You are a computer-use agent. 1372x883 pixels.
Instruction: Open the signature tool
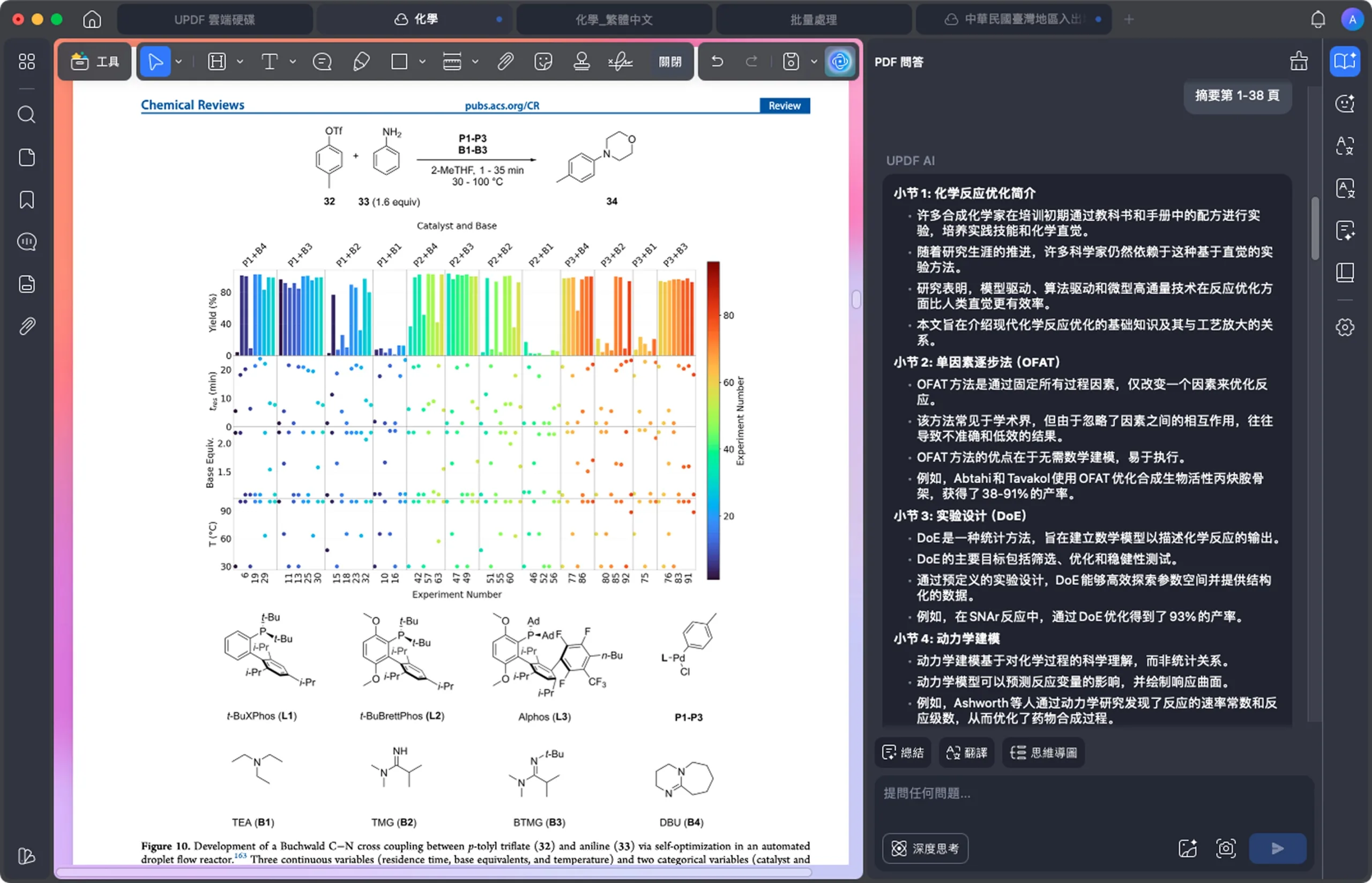point(620,62)
